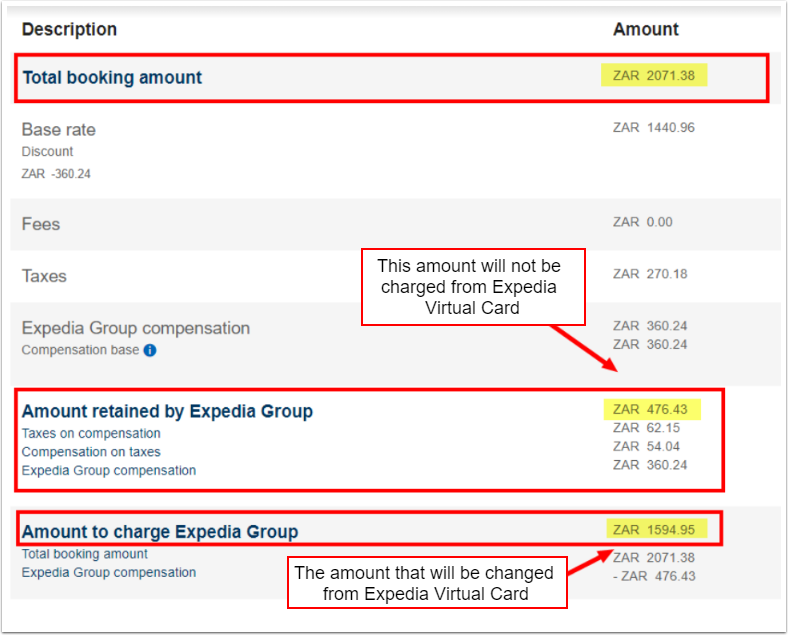788x635 pixels.
Task: Click the Total booking amount heading
Action: coord(112,77)
